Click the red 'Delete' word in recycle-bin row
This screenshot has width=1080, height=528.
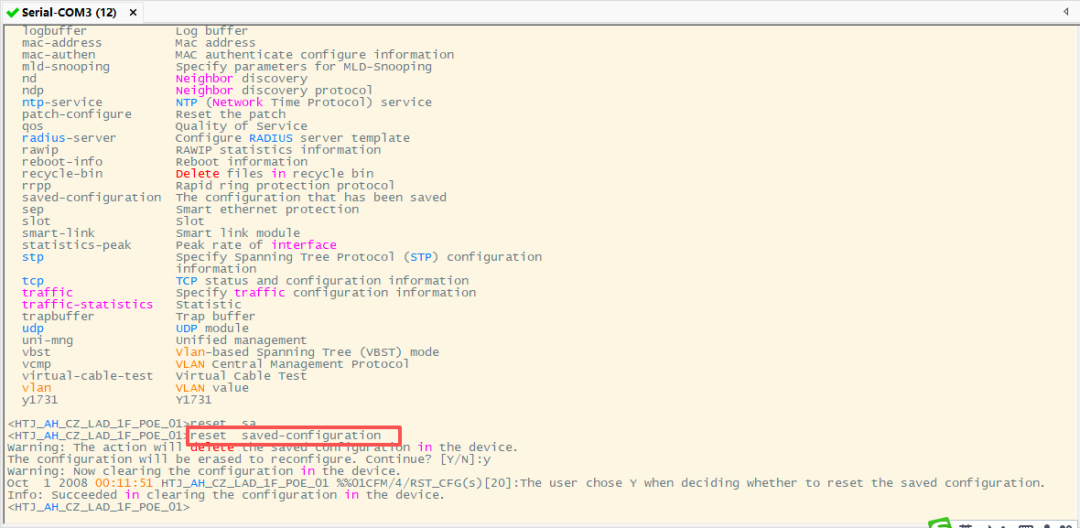197,174
